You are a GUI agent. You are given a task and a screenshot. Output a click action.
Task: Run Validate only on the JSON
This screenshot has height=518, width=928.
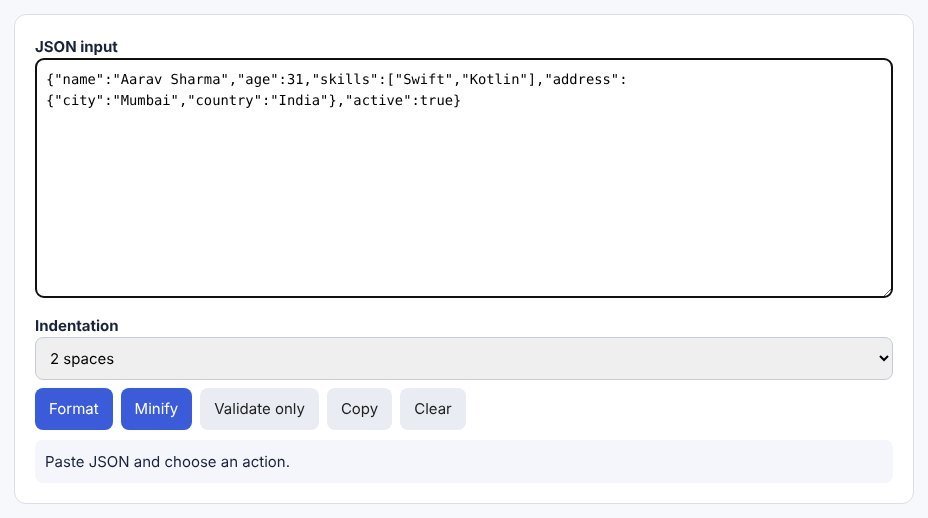pyautogui.click(x=259, y=409)
